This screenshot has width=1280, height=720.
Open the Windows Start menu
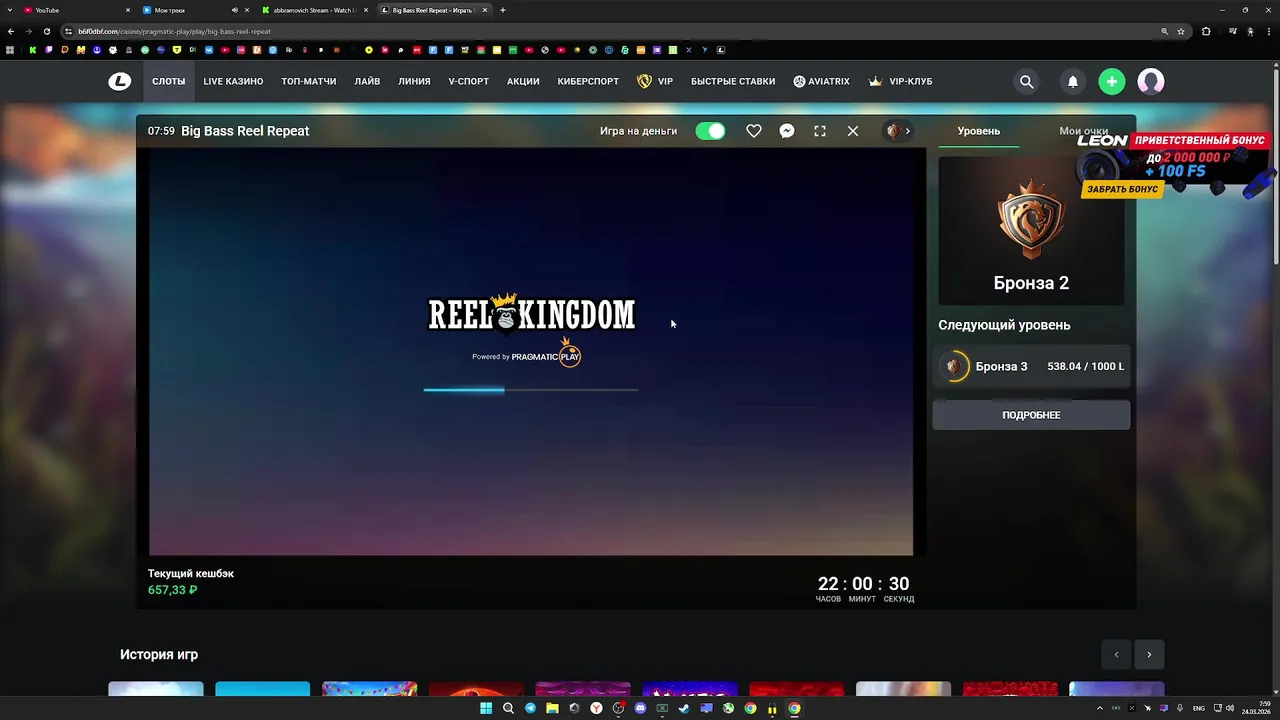coord(486,708)
